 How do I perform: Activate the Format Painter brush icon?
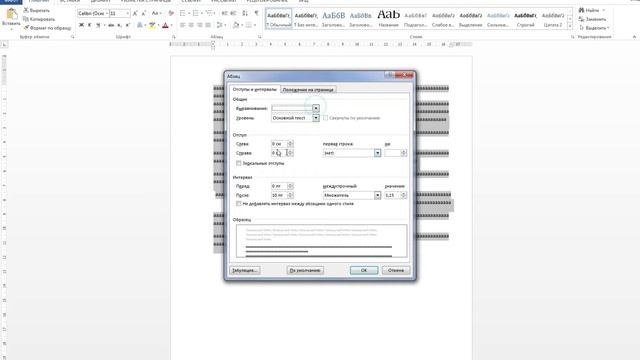[x=26, y=28]
